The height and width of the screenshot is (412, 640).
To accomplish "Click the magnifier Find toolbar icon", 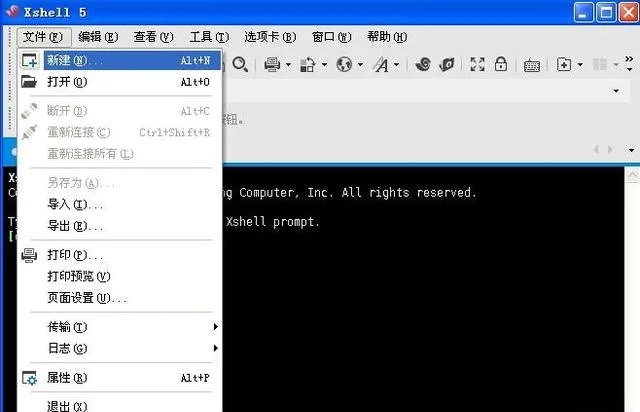I will pos(240,64).
